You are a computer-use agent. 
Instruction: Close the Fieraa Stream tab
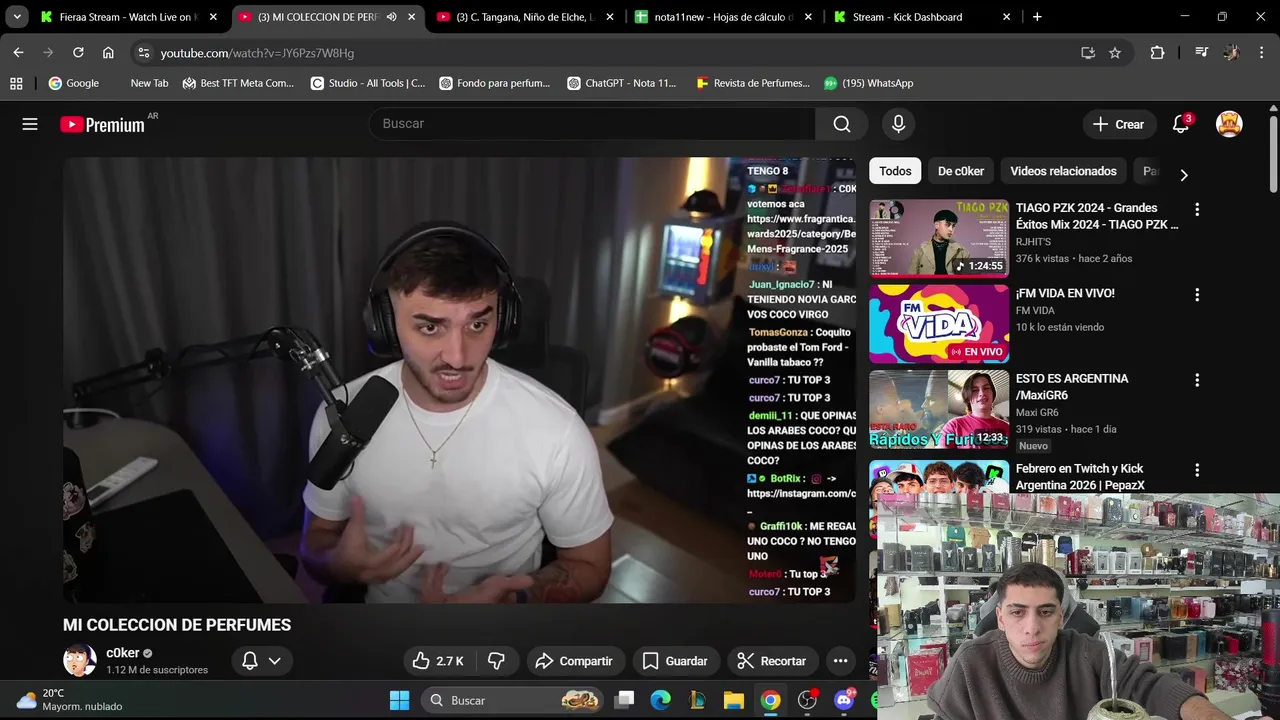point(213,17)
